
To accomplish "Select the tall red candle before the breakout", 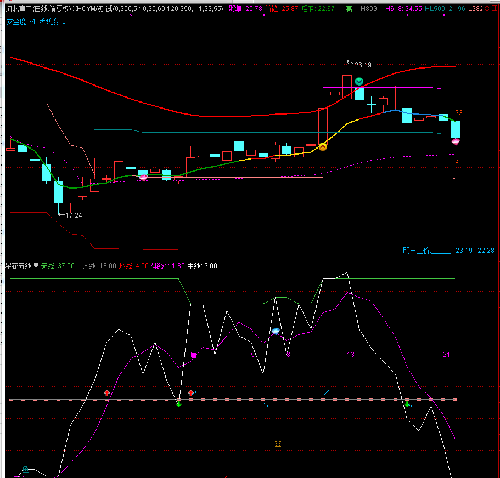I will pos(323,126).
